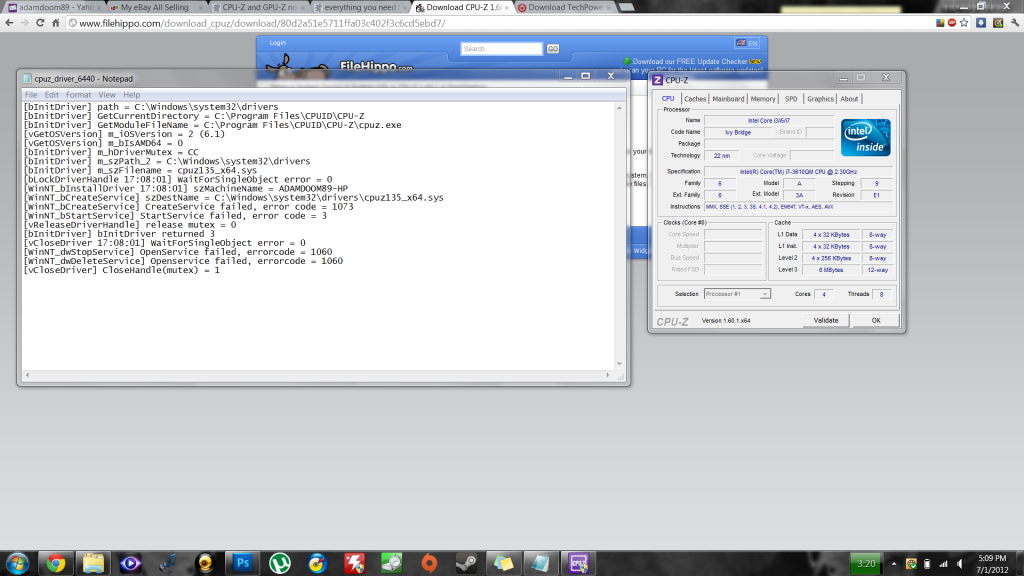Click the FileHippo search field
This screenshot has width=1024, height=576.
point(501,49)
